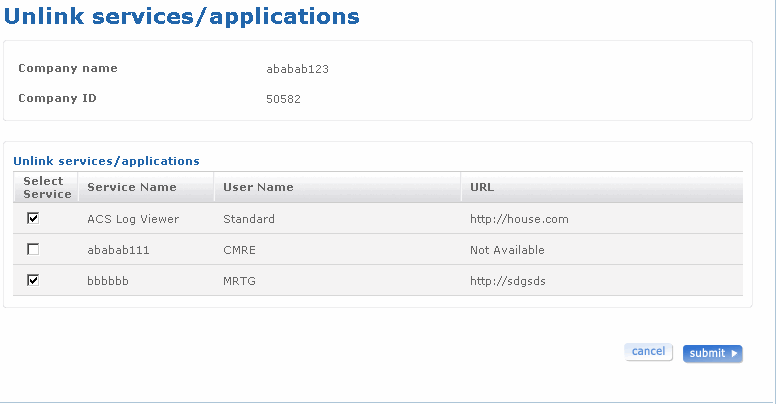Uncheck the bbbbbb service checkbox
The image size is (776, 404).
pos(33,280)
